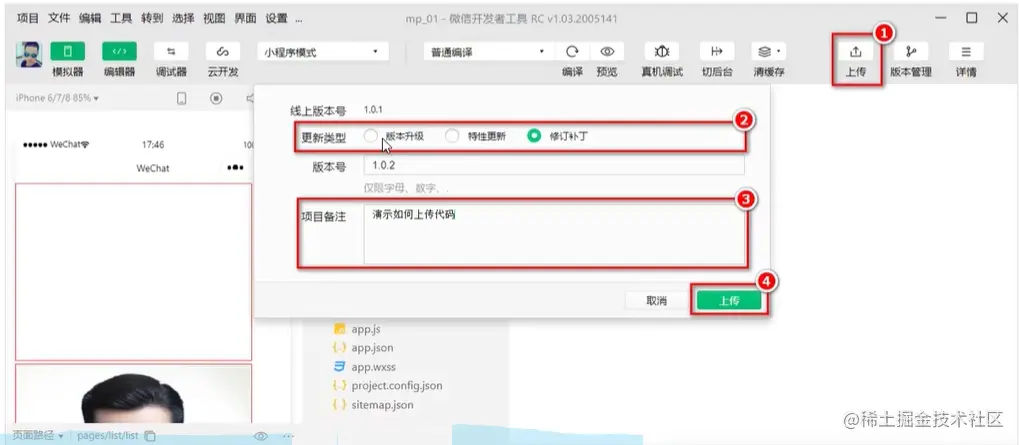Open Version Management (版本管理)
The width and height of the screenshot is (1019, 445).
[x=910, y=51]
